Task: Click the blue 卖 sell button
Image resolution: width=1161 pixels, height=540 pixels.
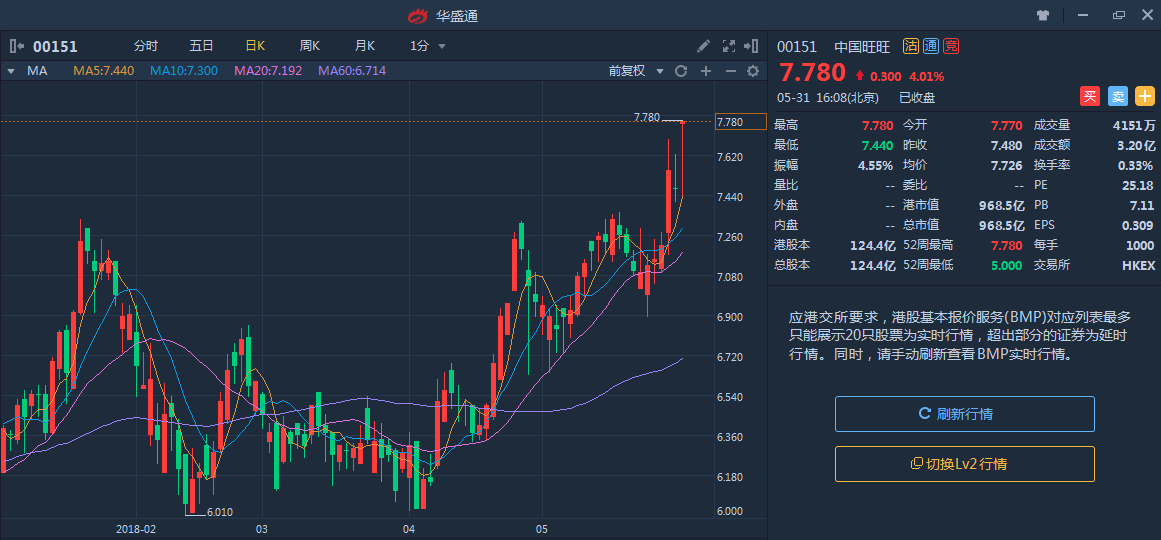Action: coord(1117,96)
